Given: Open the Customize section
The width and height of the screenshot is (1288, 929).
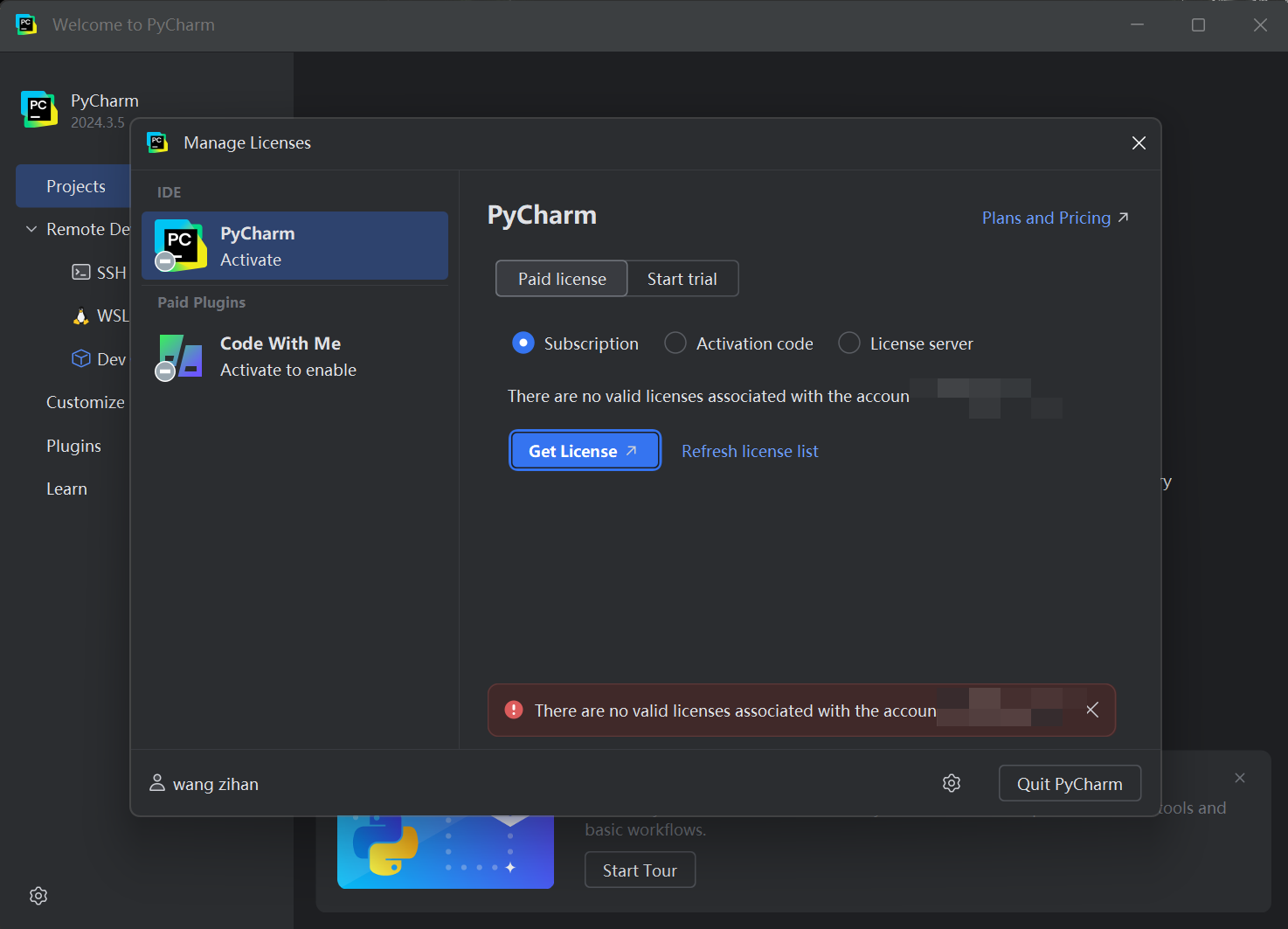Looking at the screenshot, I should [x=85, y=402].
